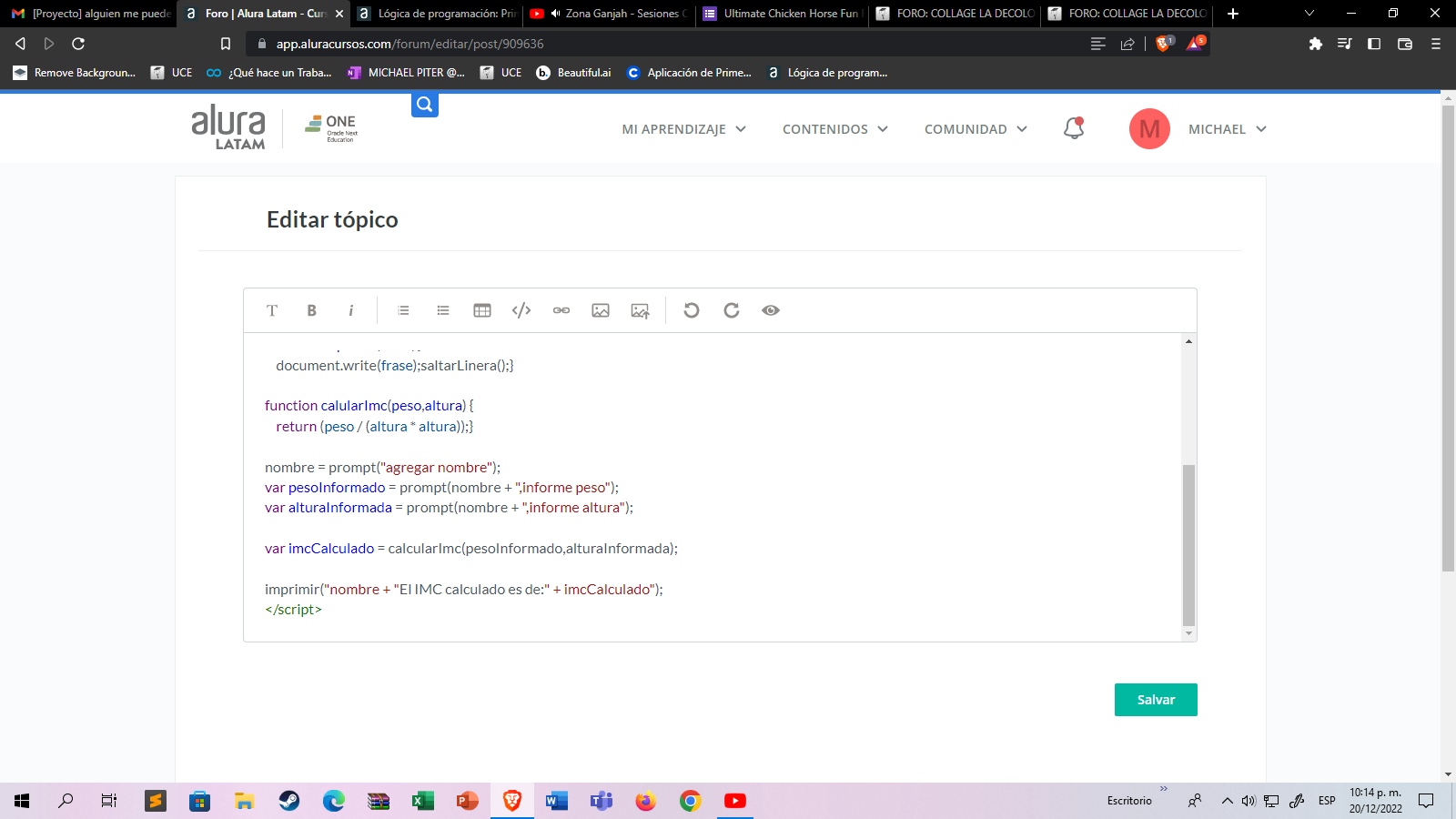The height and width of the screenshot is (819, 1456).
Task: Open the site search with the magnifier icon
Action: (425, 105)
